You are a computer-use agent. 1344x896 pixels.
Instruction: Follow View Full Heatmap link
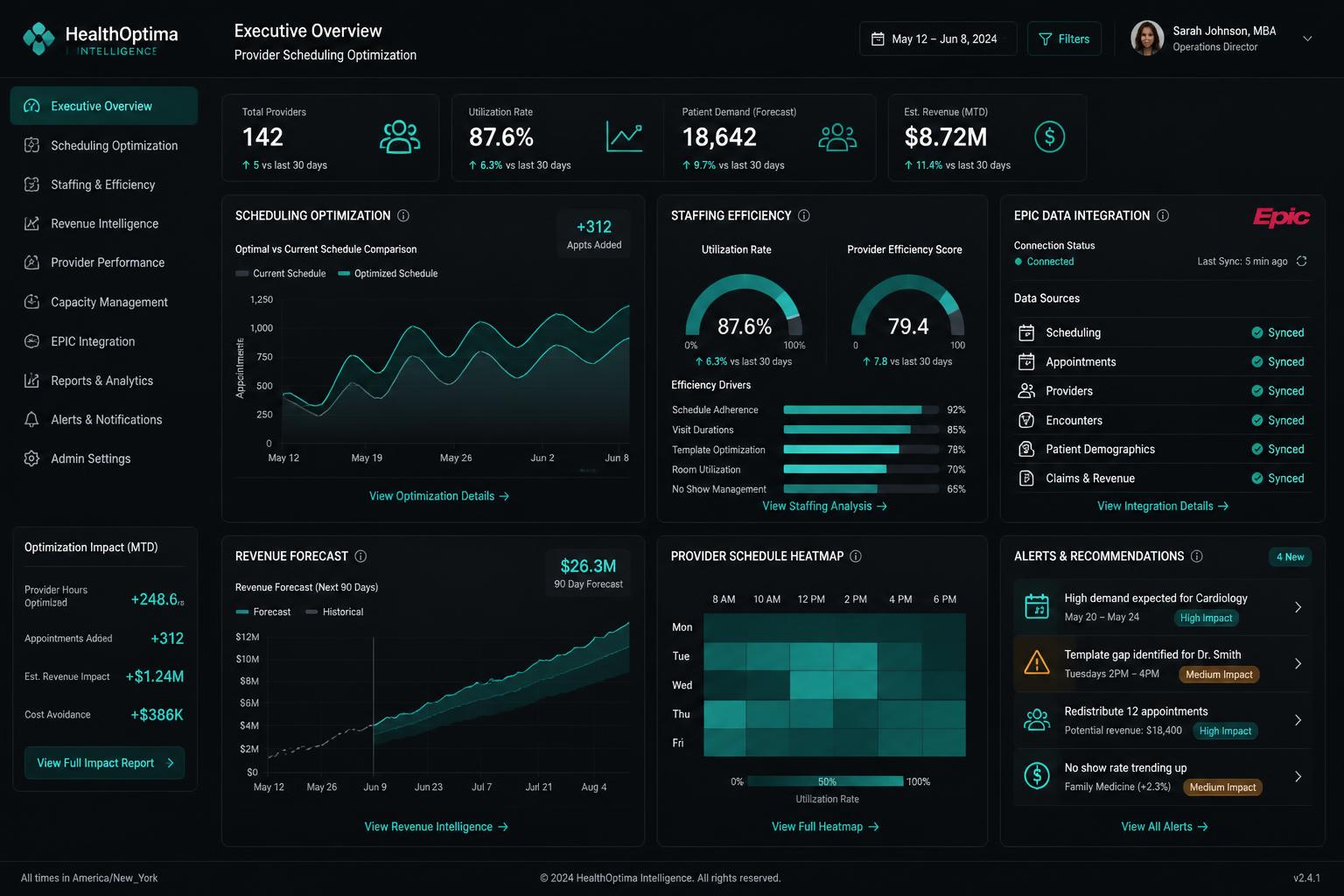(825, 827)
